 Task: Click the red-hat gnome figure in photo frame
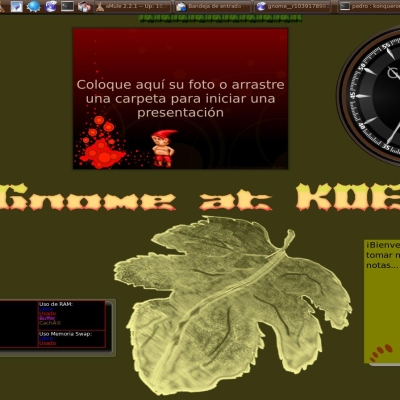(x=163, y=148)
